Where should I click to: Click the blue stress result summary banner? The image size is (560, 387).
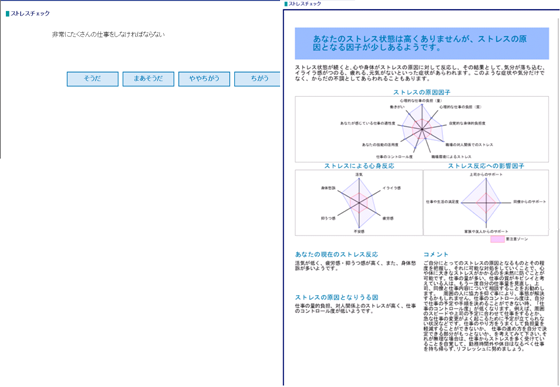(x=422, y=43)
